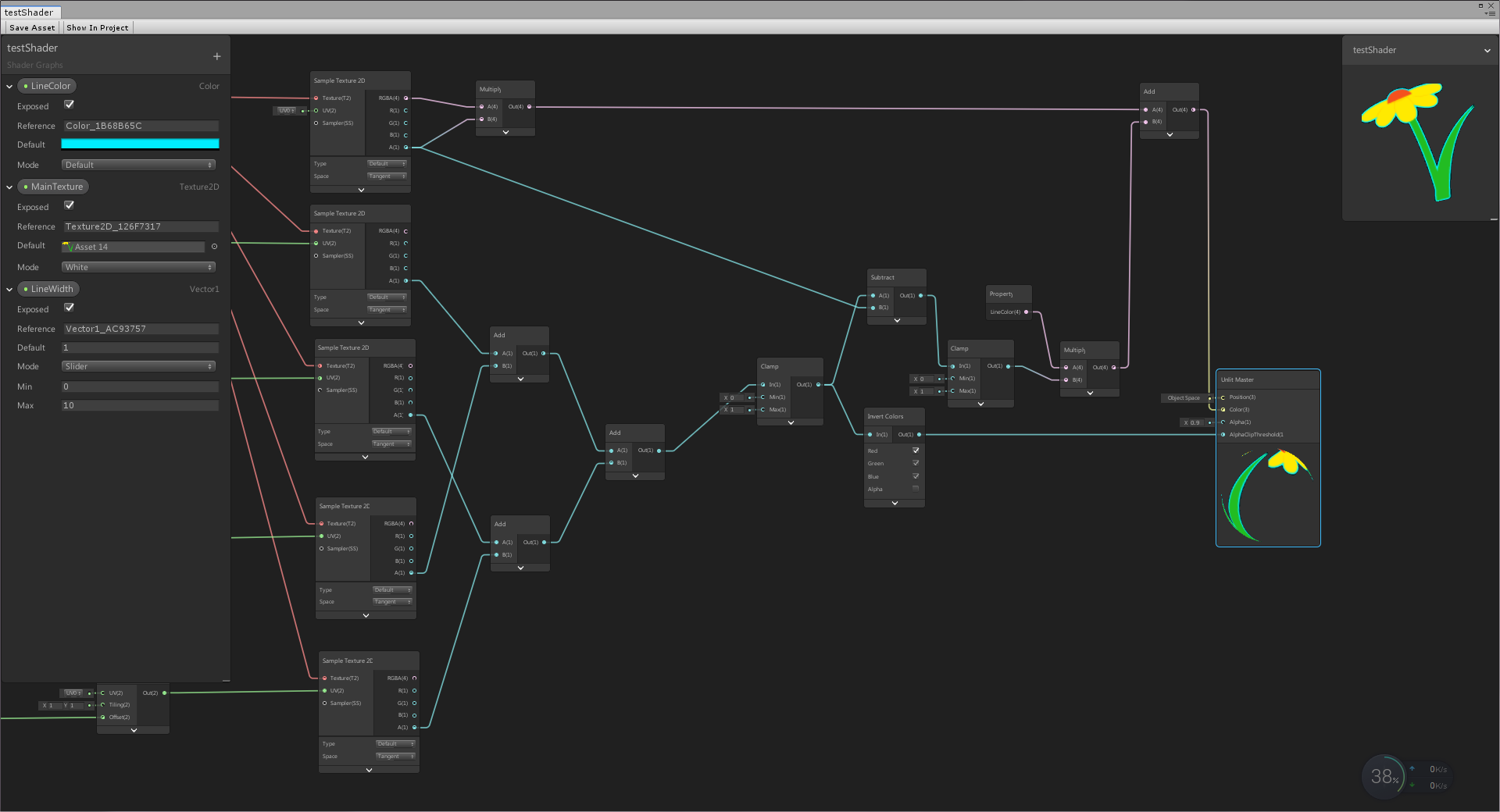Open the testShader preview dropdown at top right
Image resolution: width=1500 pixels, height=812 pixels.
coord(1486,49)
